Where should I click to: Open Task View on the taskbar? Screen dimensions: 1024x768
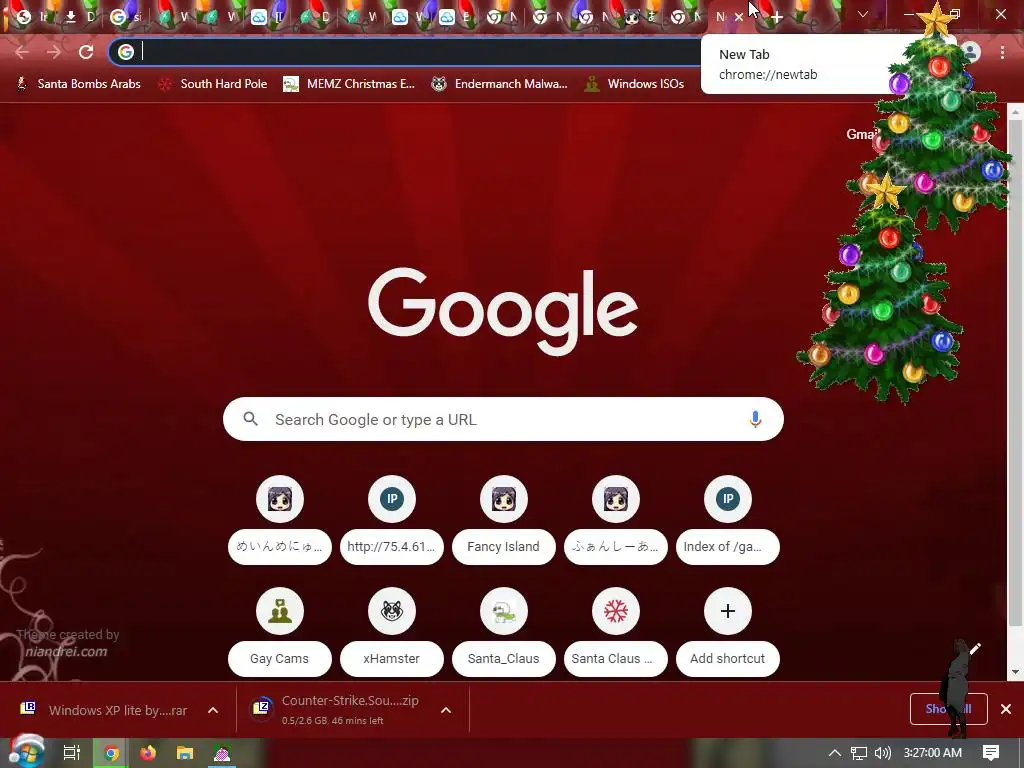tap(71, 753)
